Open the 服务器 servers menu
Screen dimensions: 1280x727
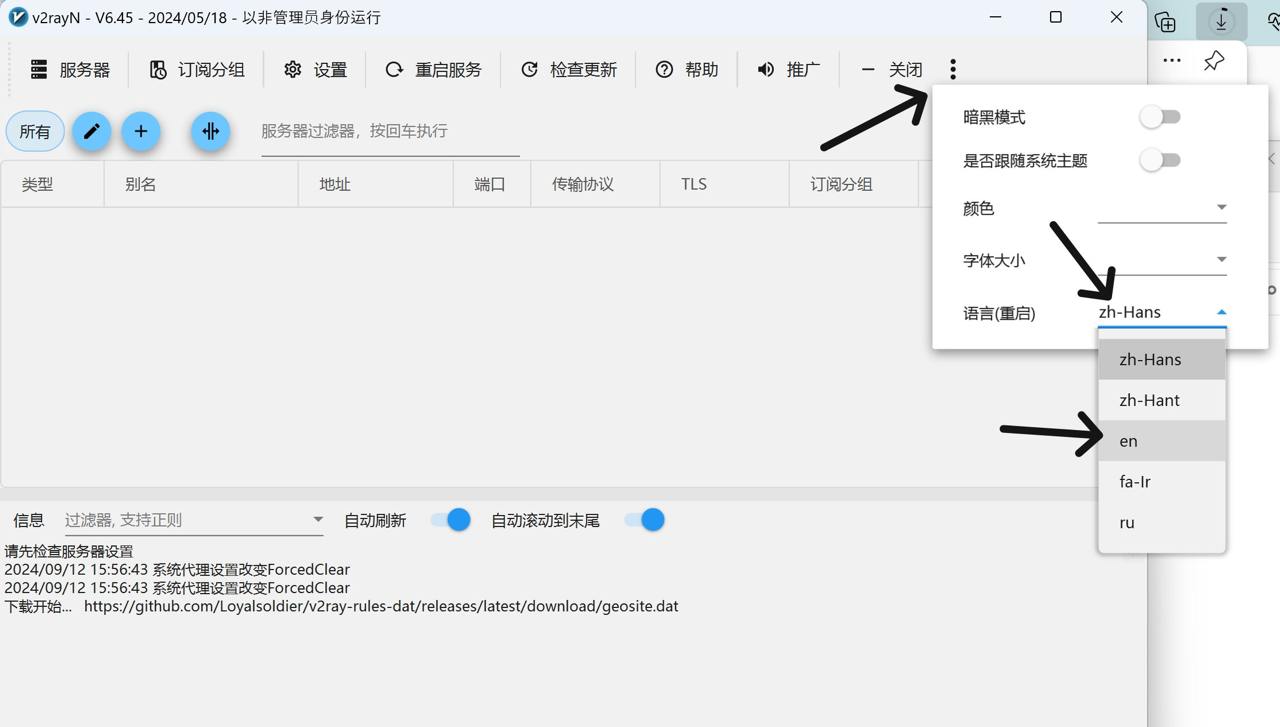tap(70, 69)
